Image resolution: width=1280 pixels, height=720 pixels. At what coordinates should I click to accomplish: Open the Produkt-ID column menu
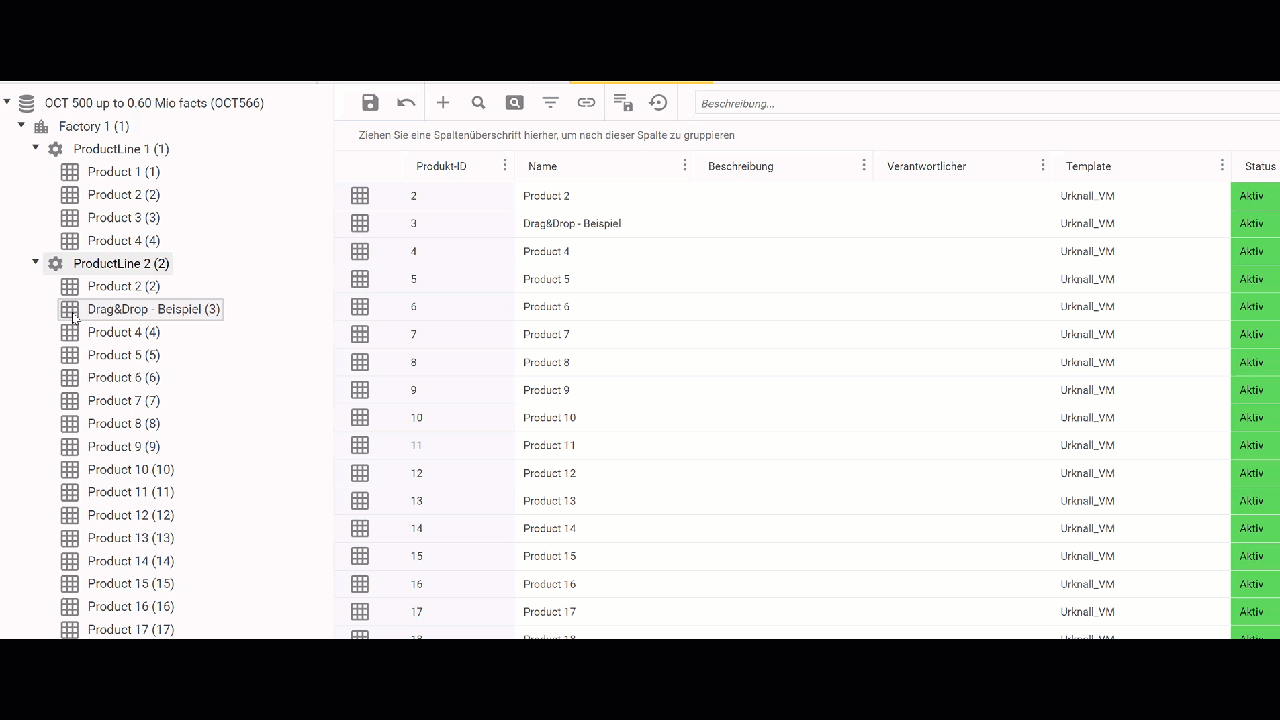click(504, 165)
